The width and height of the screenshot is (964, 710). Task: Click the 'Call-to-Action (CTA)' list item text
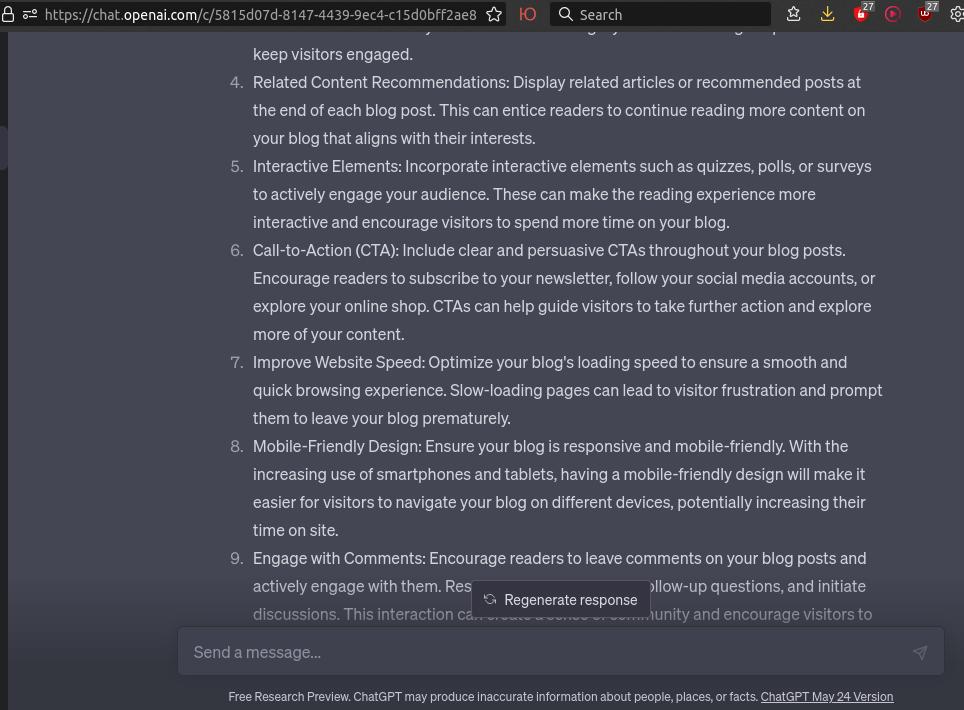coord(325,250)
